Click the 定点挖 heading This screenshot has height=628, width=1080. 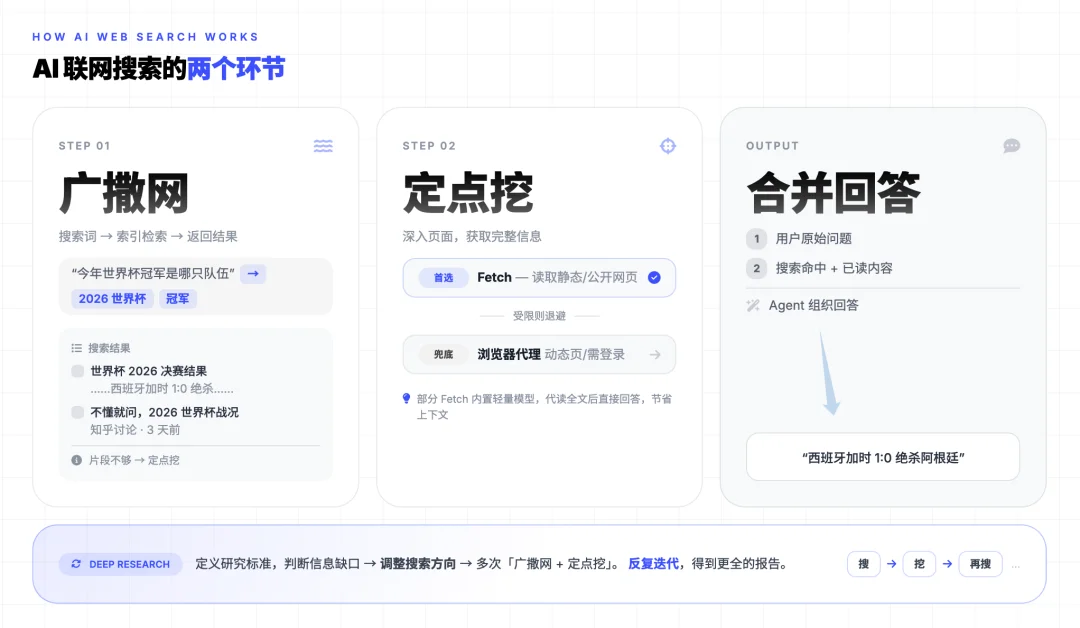click(x=468, y=193)
